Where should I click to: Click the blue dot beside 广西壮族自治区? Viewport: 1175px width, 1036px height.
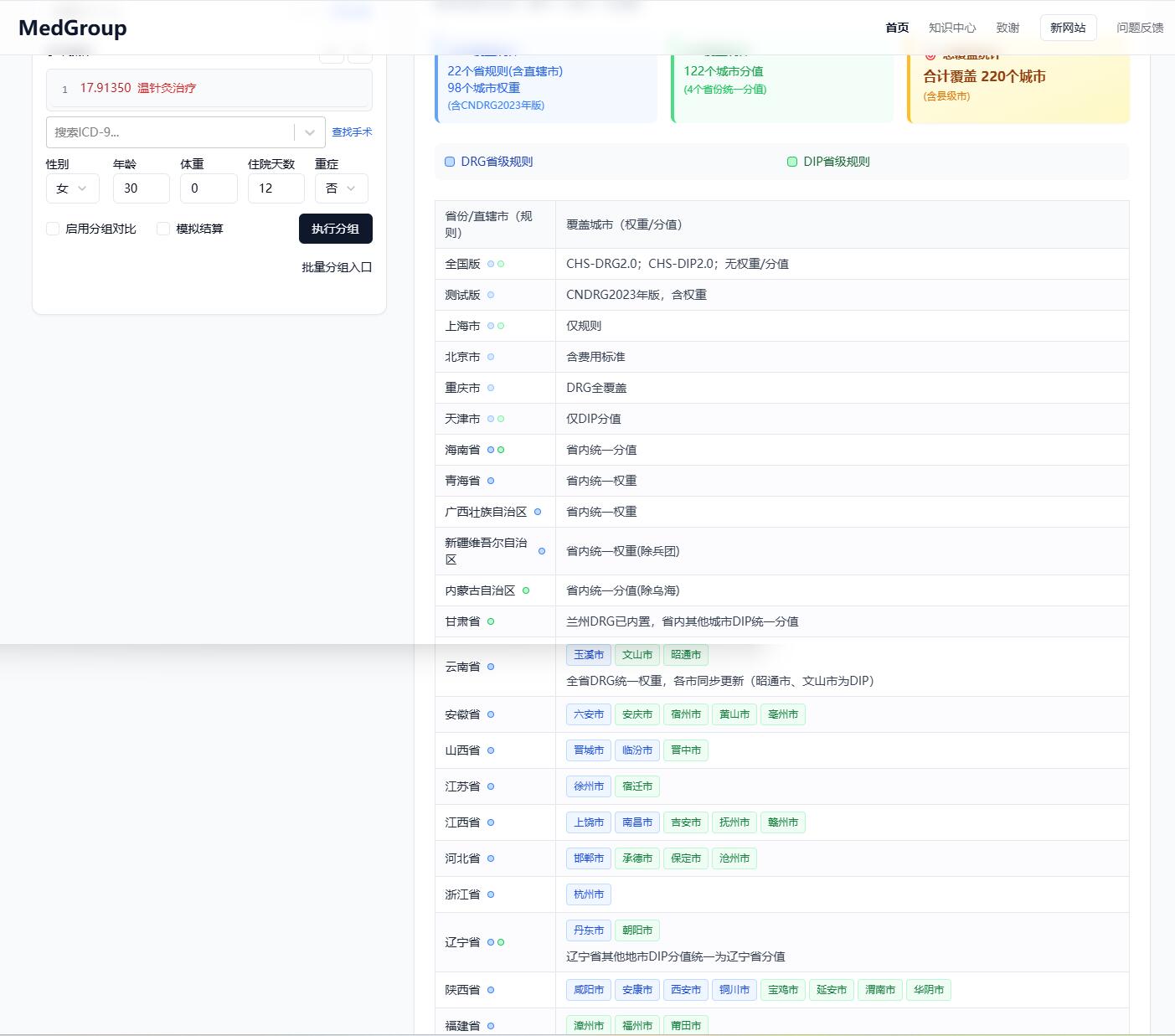point(537,512)
